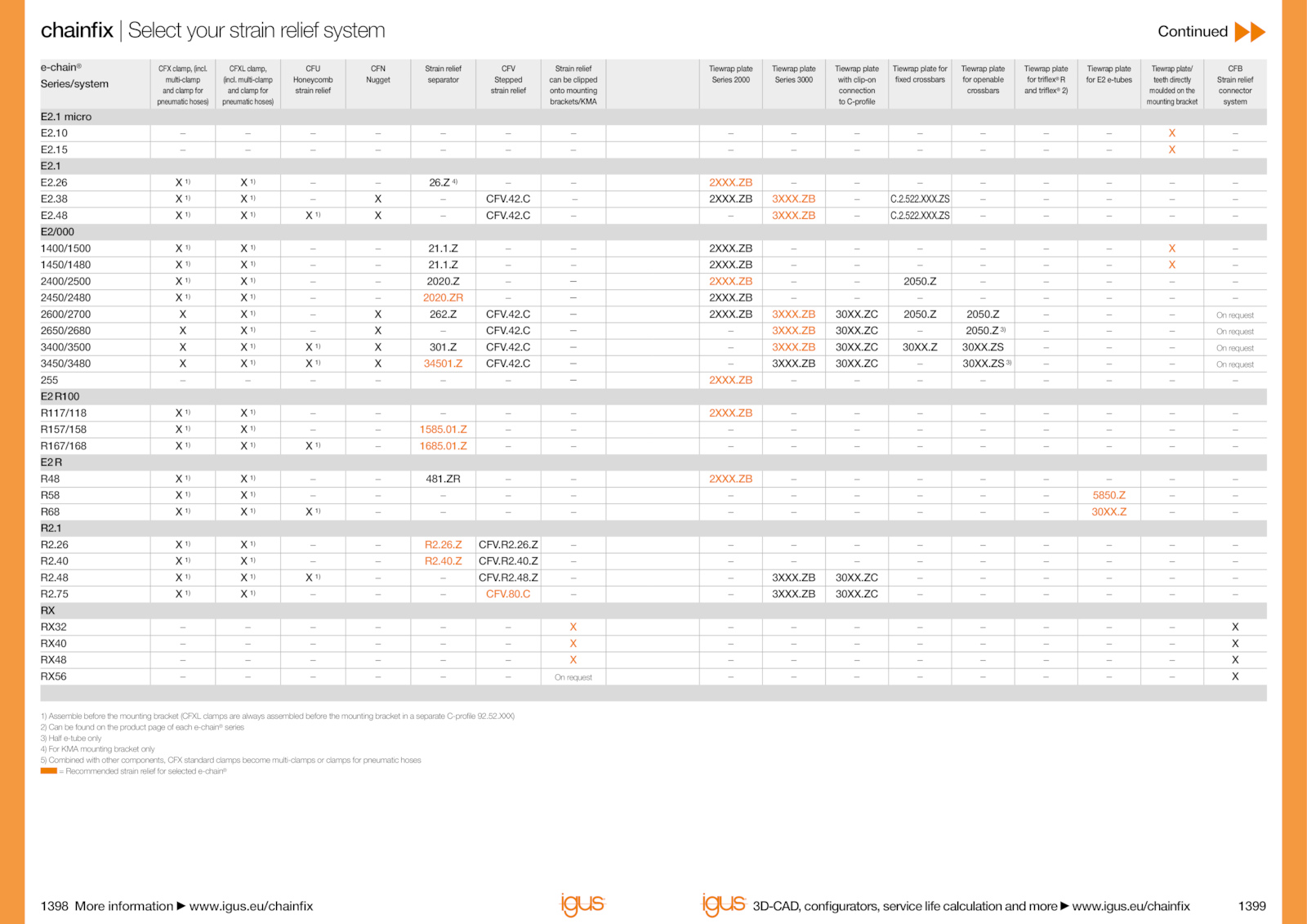The width and height of the screenshot is (1307, 924).
Task: Click the 'E2.38' row label
Action: point(54,199)
